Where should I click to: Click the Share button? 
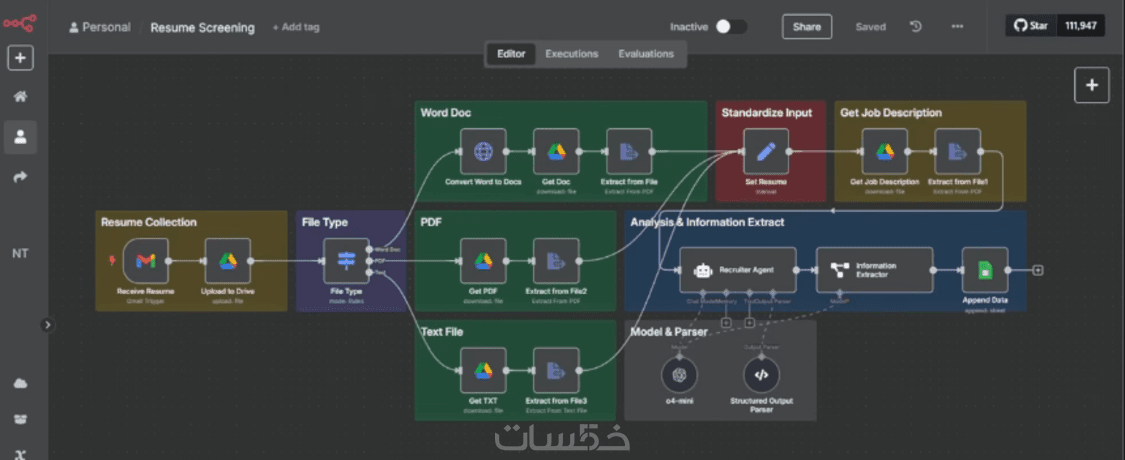tap(807, 27)
